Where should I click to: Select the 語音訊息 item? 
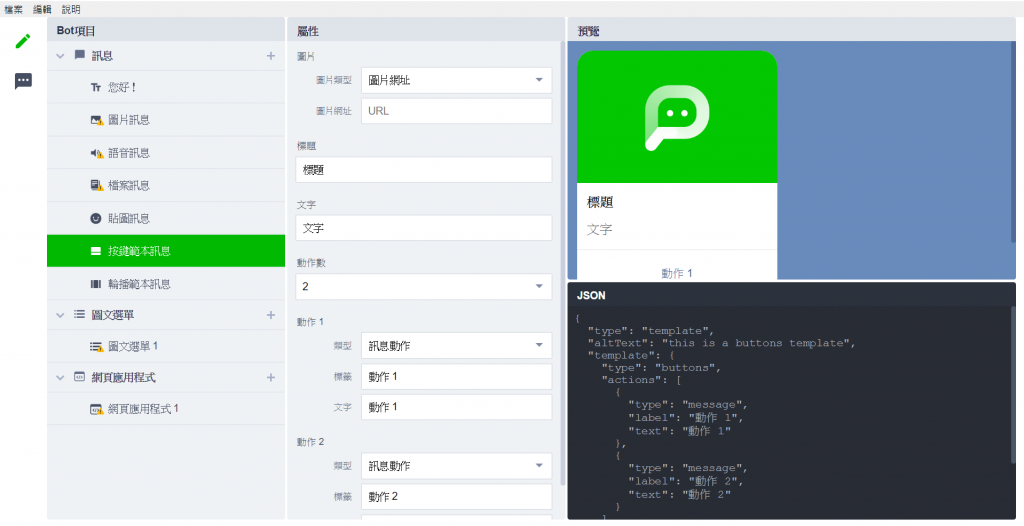tap(166, 153)
